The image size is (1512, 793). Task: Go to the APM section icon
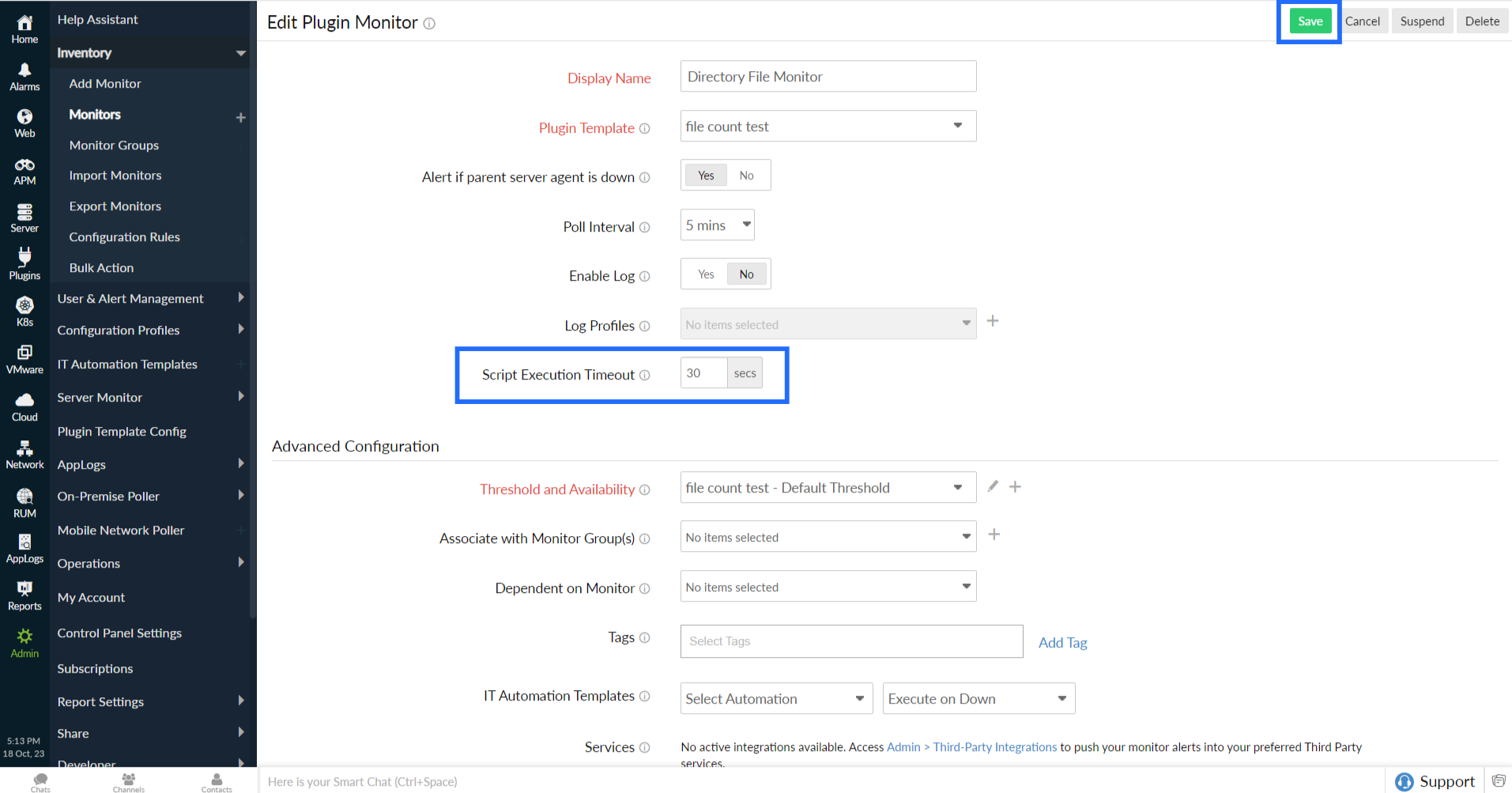[x=25, y=172]
